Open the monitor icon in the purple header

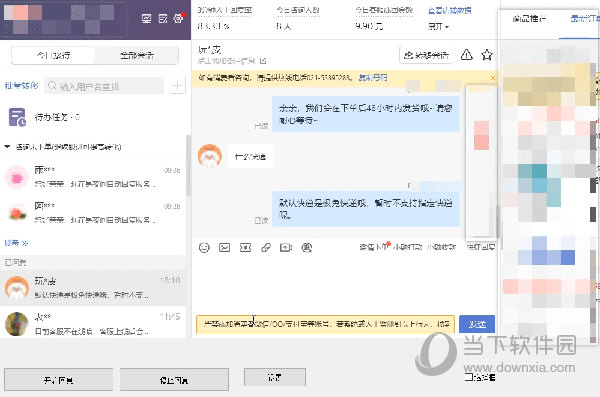pos(147,18)
